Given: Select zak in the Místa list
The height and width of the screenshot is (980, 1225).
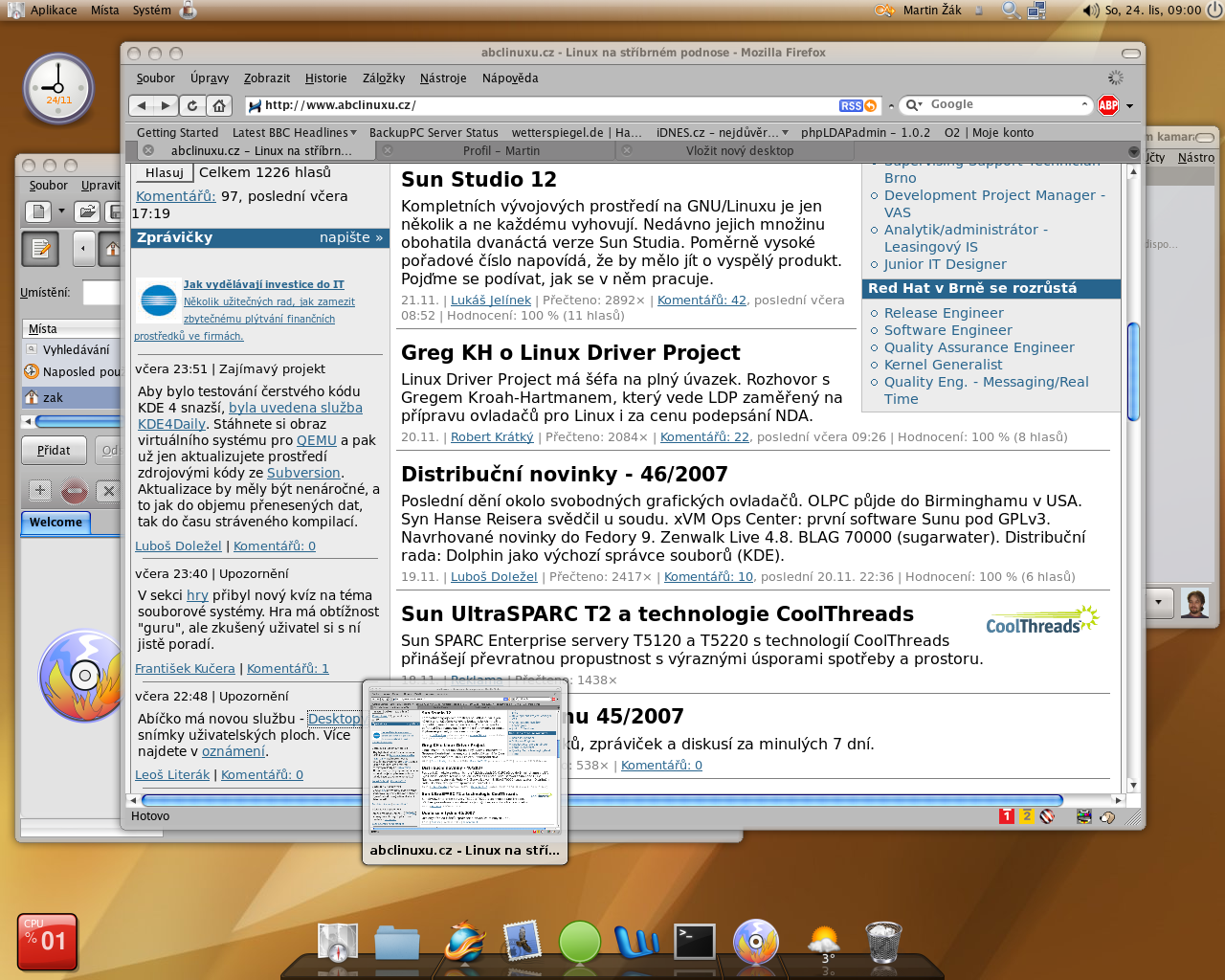Looking at the screenshot, I should click(x=72, y=397).
